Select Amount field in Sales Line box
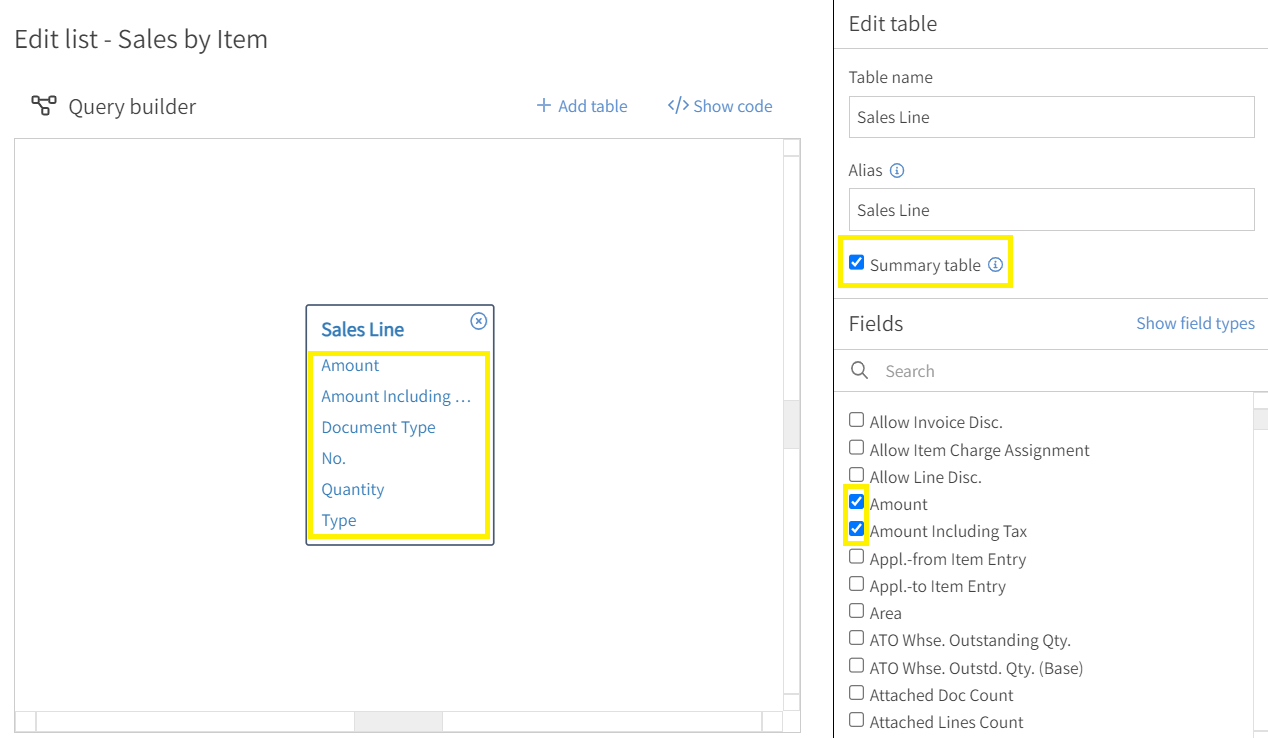Image resolution: width=1268 pixels, height=738 pixels. coord(350,365)
